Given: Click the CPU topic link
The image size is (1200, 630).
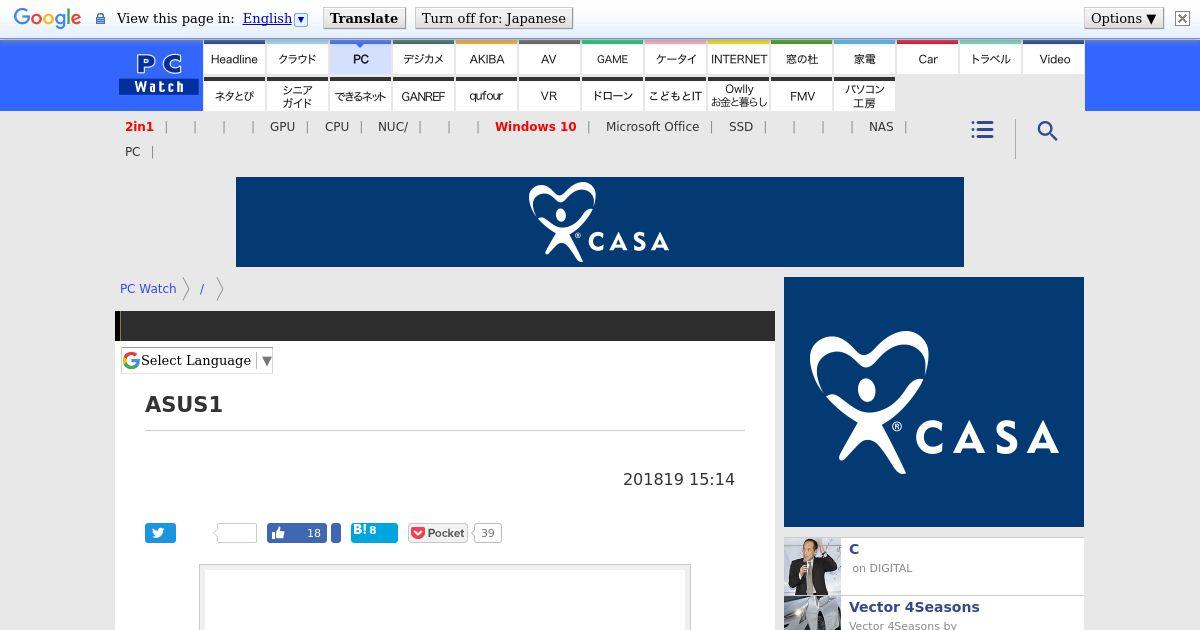Looking at the screenshot, I should [337, 127].
